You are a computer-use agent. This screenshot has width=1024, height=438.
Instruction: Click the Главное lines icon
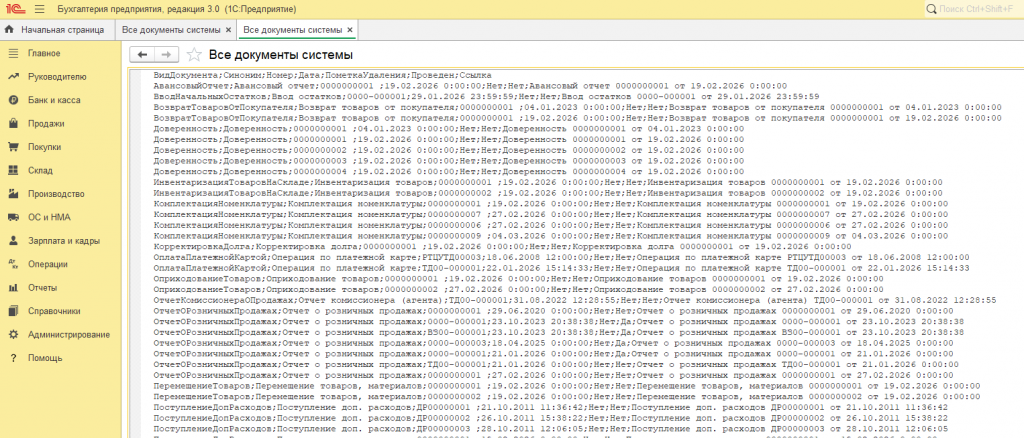click(12, 53)
